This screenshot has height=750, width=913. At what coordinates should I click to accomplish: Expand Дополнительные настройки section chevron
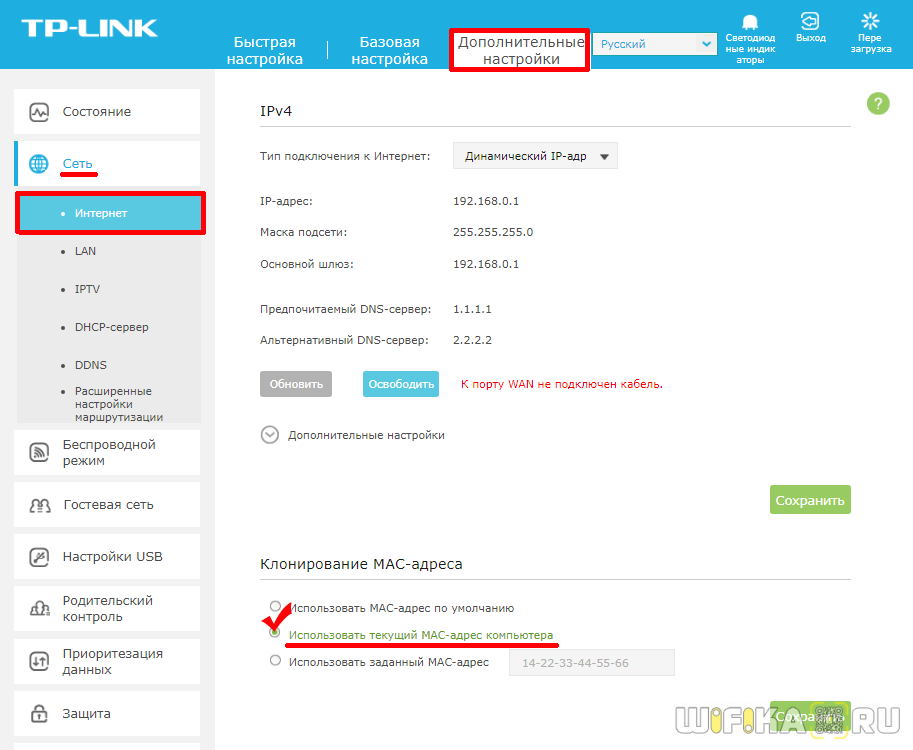pyautogui.click(x=270, y=434)
